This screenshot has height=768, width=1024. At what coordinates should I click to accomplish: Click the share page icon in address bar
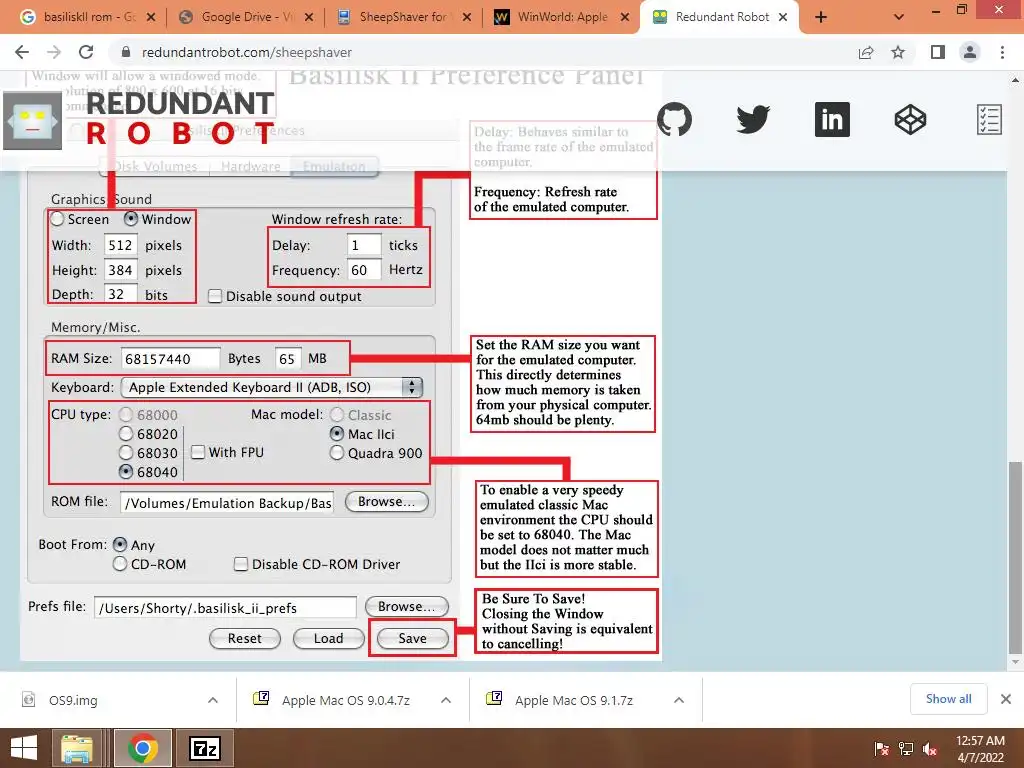[x=866, y=52]
